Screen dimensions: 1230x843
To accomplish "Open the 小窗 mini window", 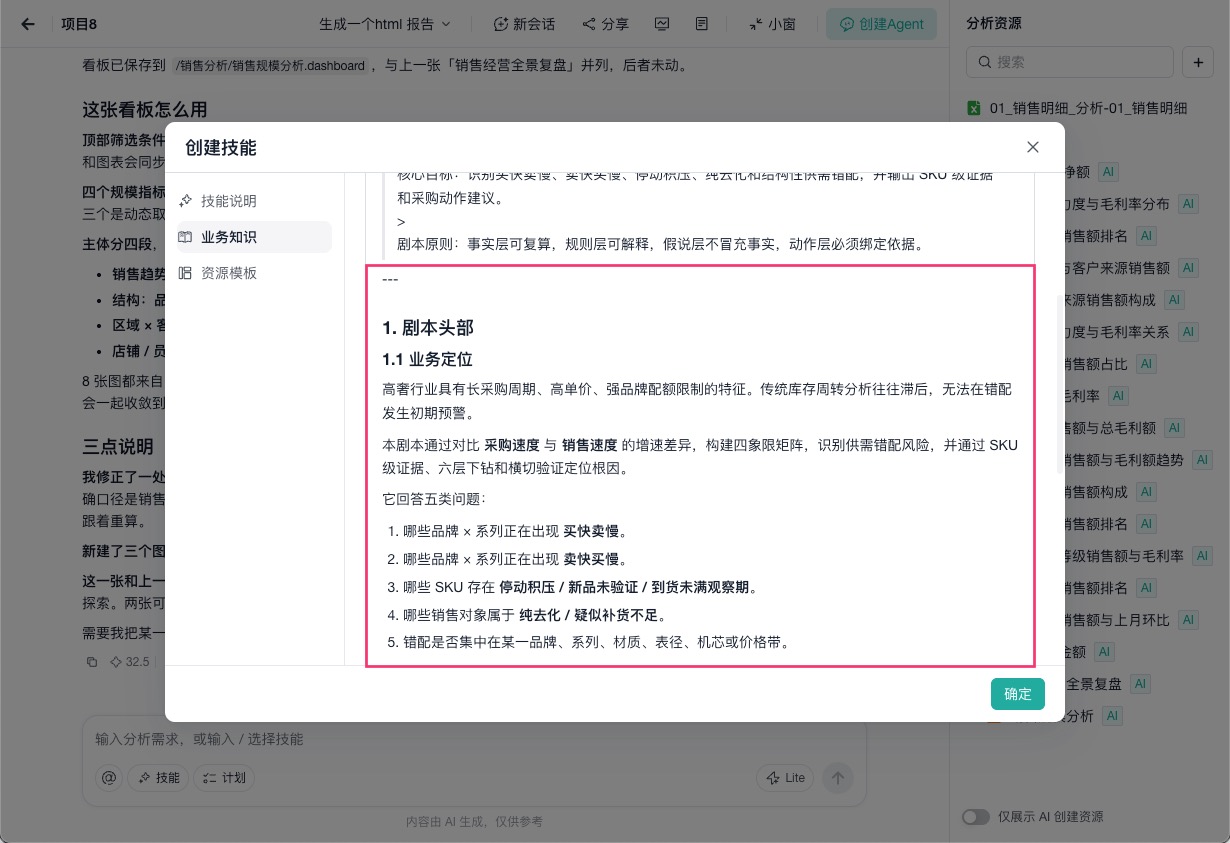I will pyautogui.click(x=771, y=24).
